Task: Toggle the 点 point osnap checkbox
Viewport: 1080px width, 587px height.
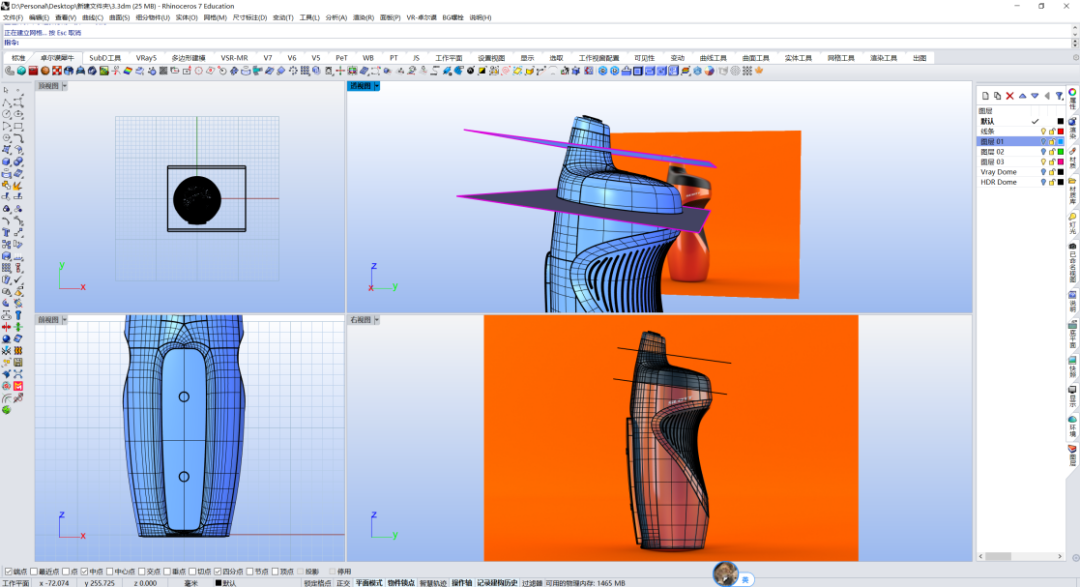Action: click(x=66, y=571)
